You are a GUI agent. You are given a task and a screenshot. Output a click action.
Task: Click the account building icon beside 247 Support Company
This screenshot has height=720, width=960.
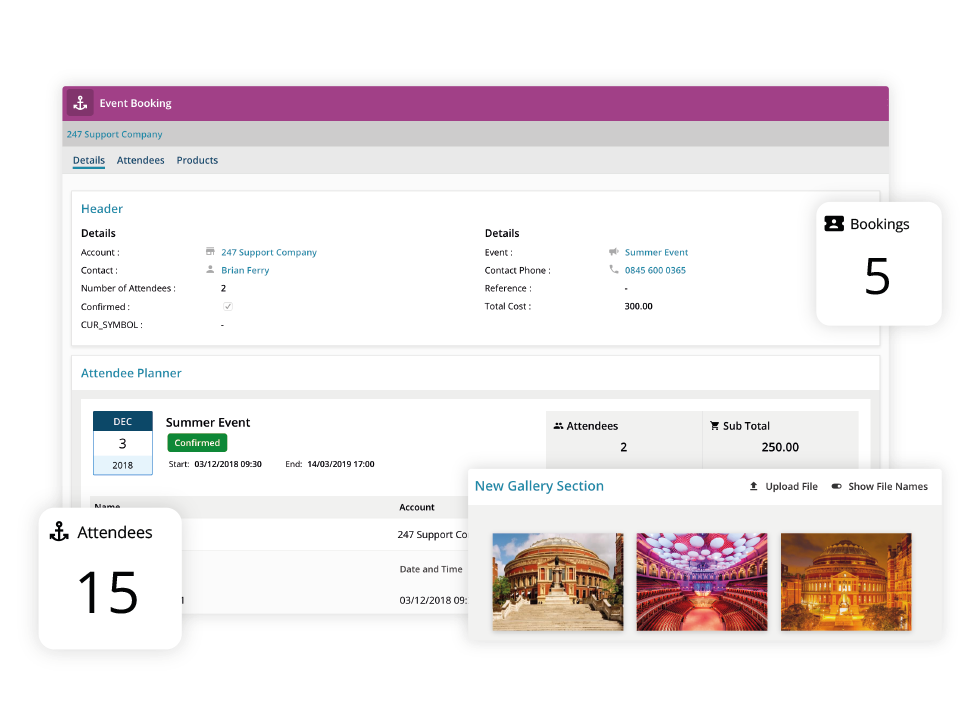click(x=210, y=252)
